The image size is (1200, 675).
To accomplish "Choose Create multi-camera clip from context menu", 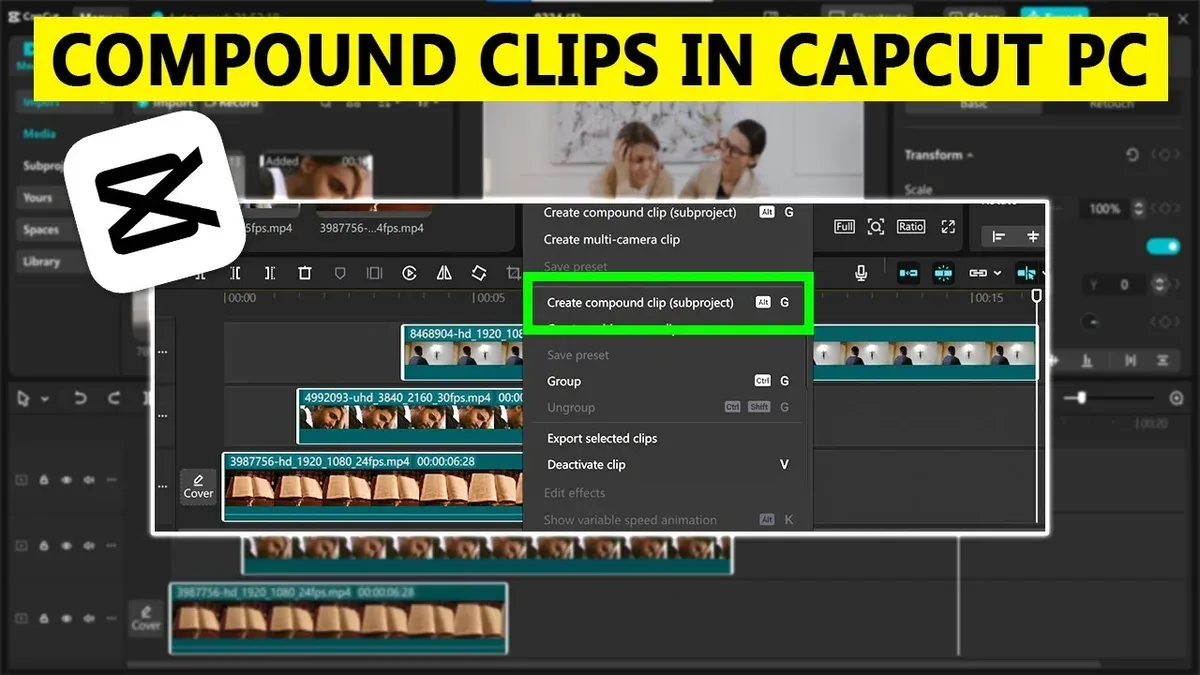I will tap(611, 239).
